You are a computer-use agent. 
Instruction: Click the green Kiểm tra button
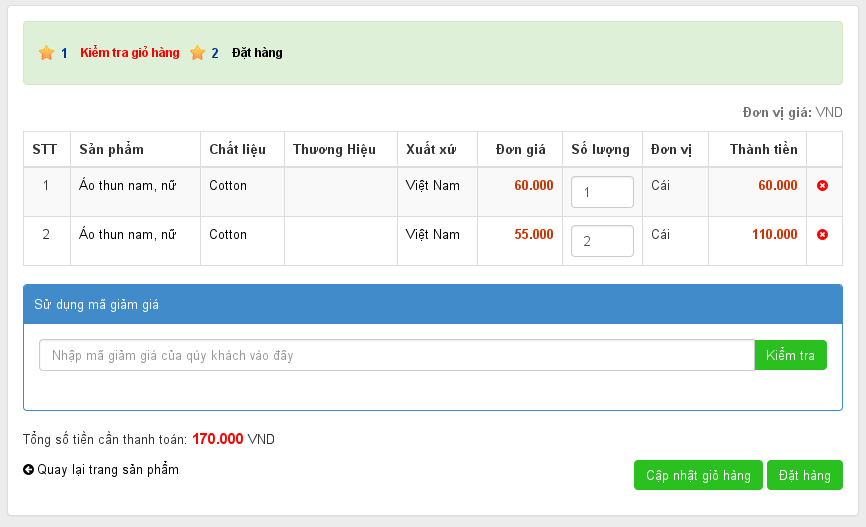click(790, 355)
